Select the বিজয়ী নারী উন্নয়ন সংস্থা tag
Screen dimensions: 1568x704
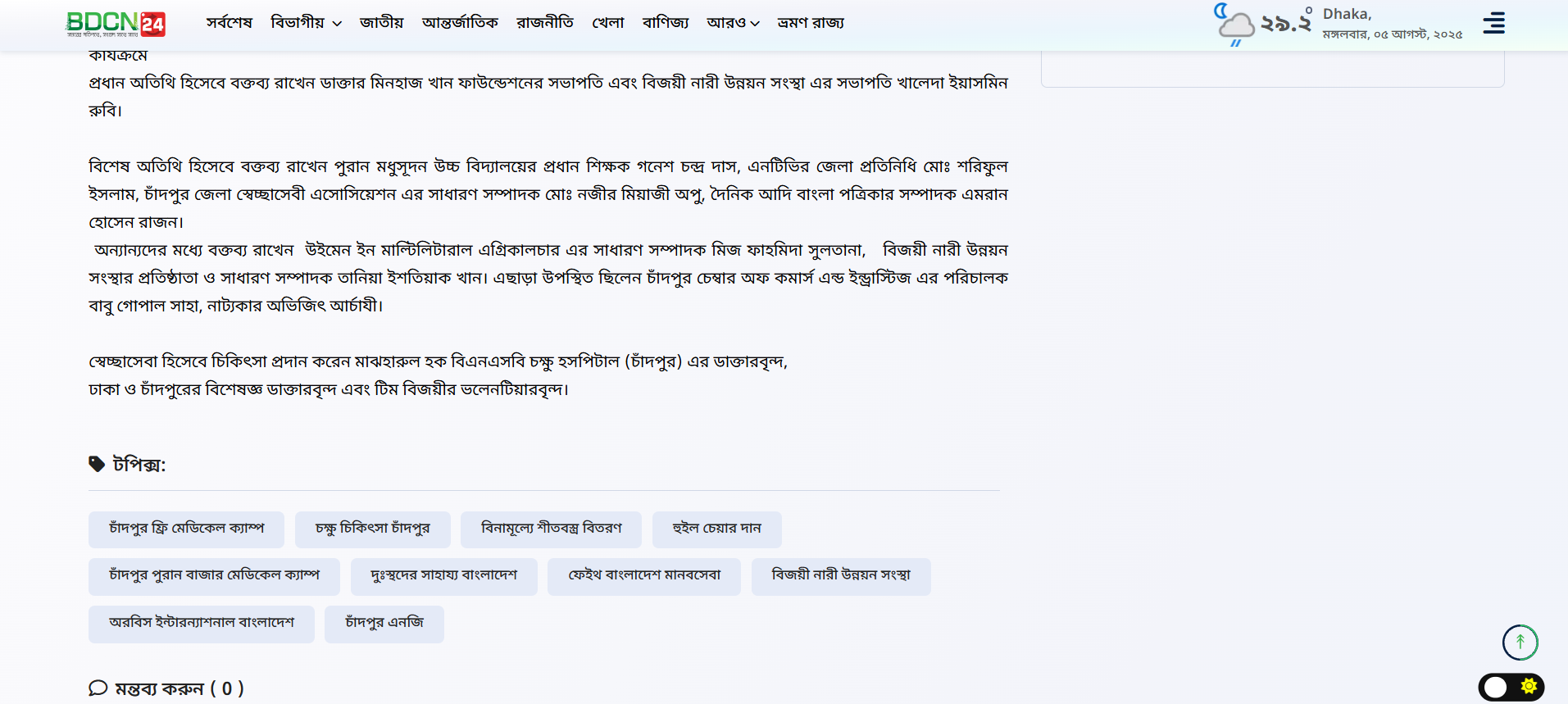(840, 576)
